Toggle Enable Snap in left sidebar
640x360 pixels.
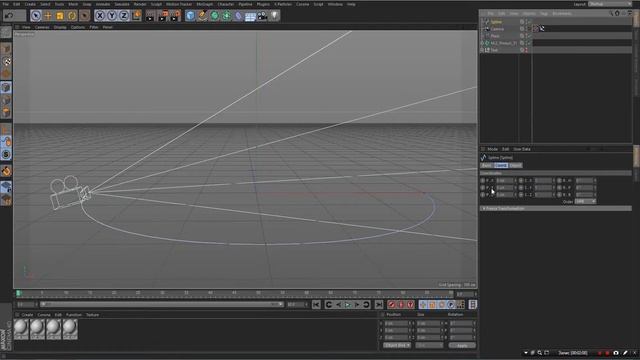click(x=6, y=171)
